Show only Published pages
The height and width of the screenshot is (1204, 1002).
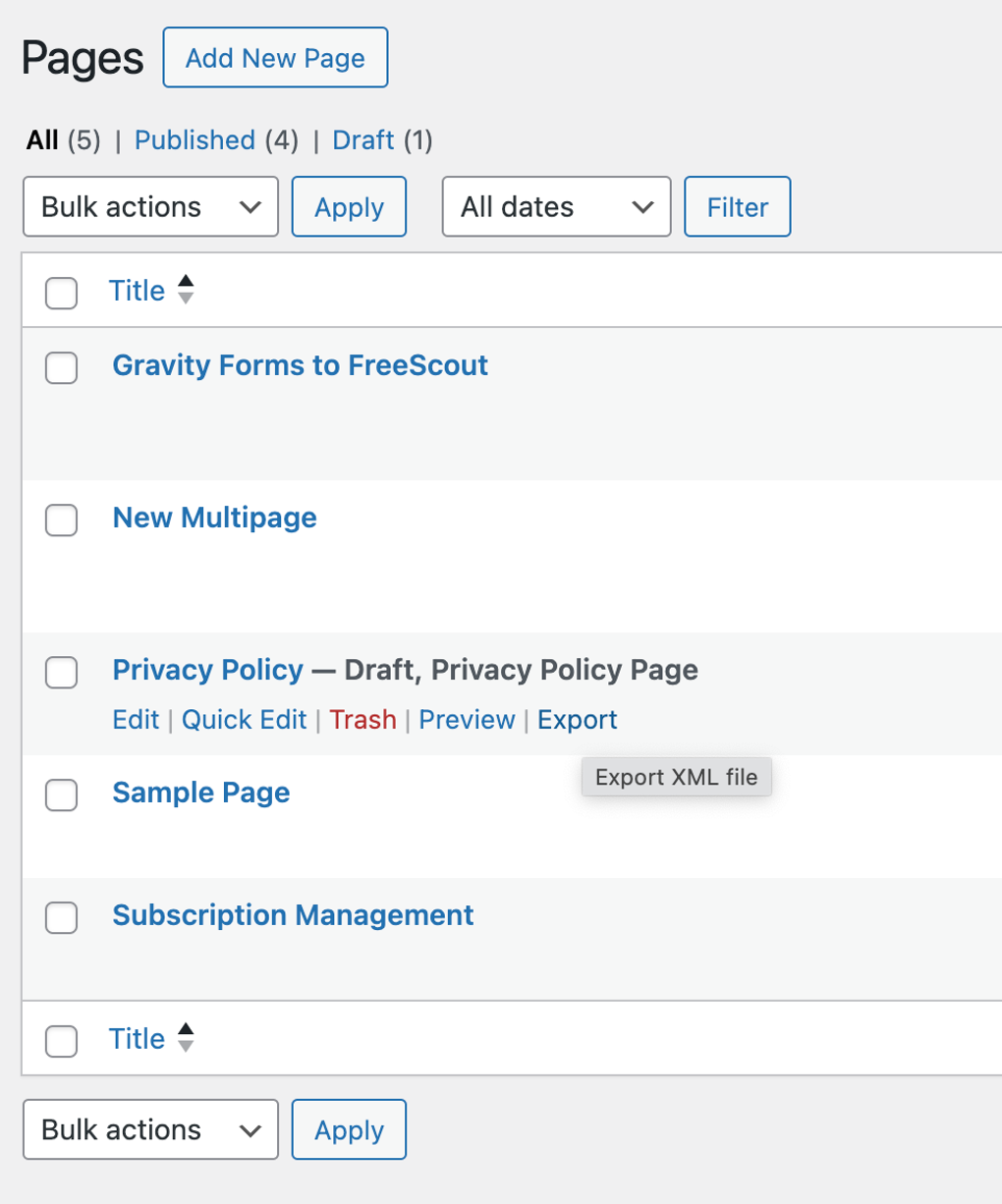195,139
